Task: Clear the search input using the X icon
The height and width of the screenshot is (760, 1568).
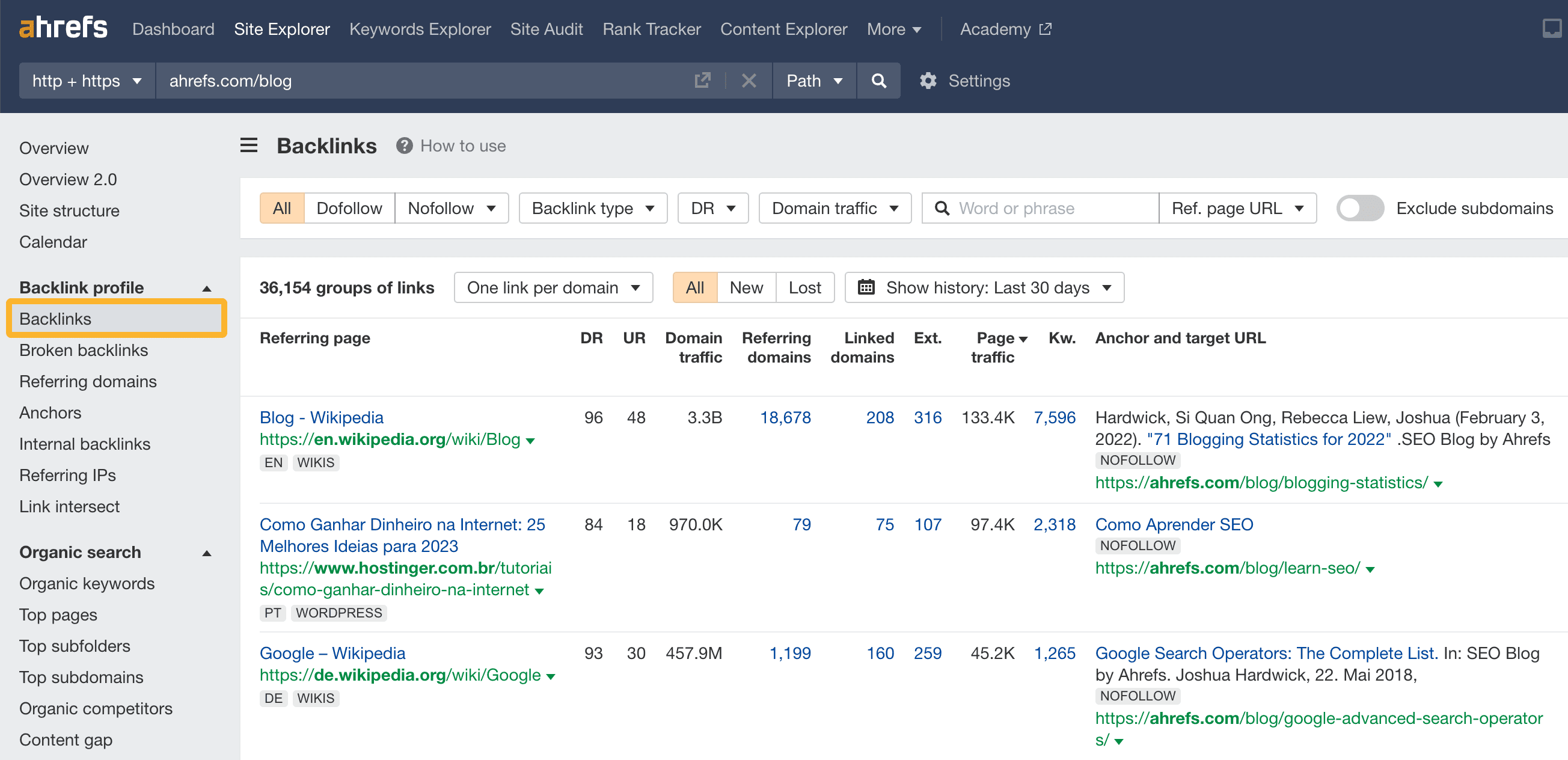Action: 749,80
